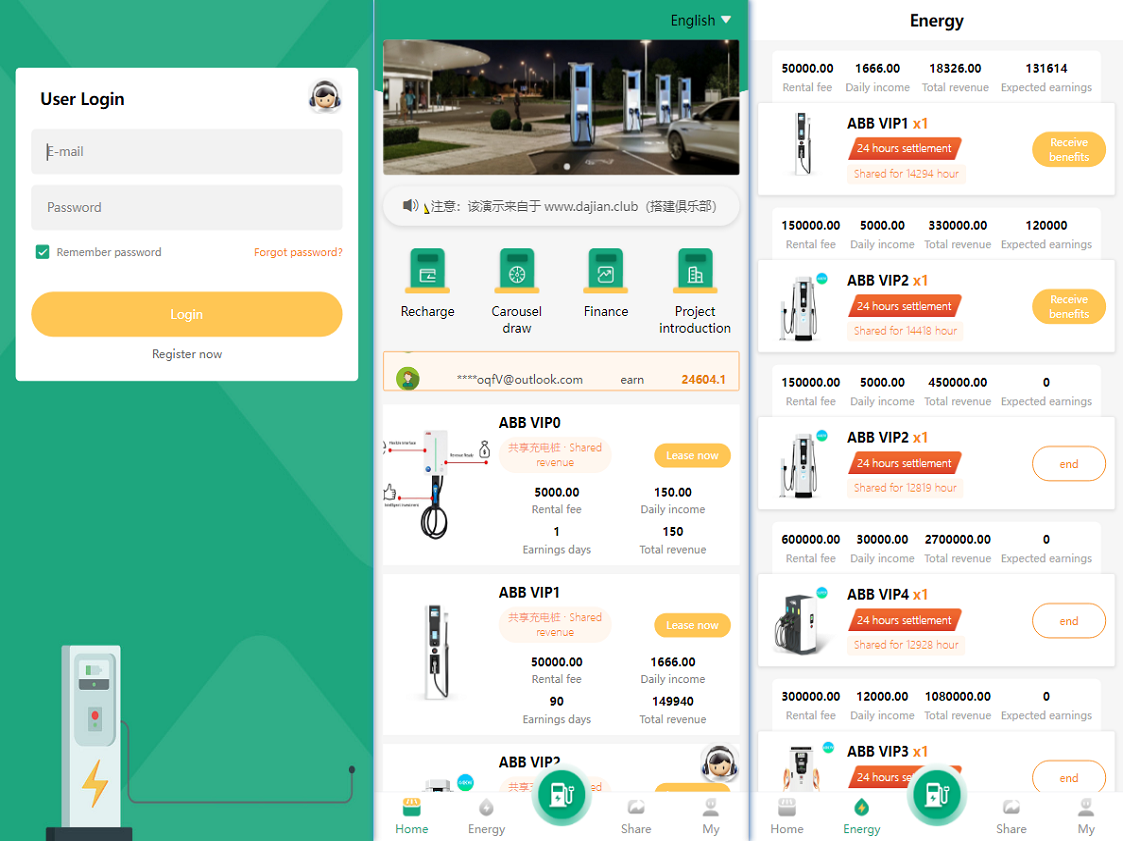
Task: Click ABB VIP4 charger image in Energy panel
Action: tap(801, 621)
